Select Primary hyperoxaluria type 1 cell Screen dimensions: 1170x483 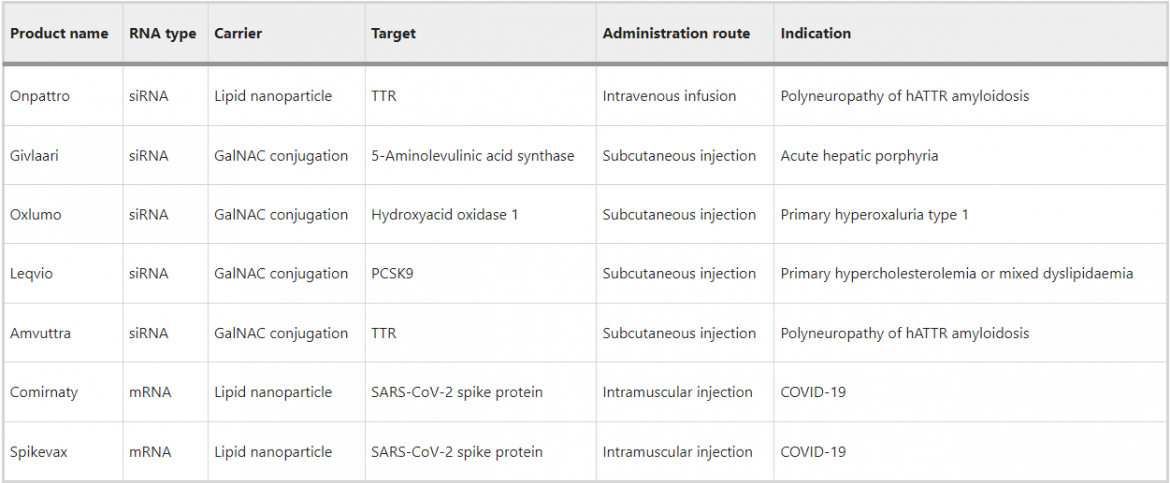pos(874,215)
